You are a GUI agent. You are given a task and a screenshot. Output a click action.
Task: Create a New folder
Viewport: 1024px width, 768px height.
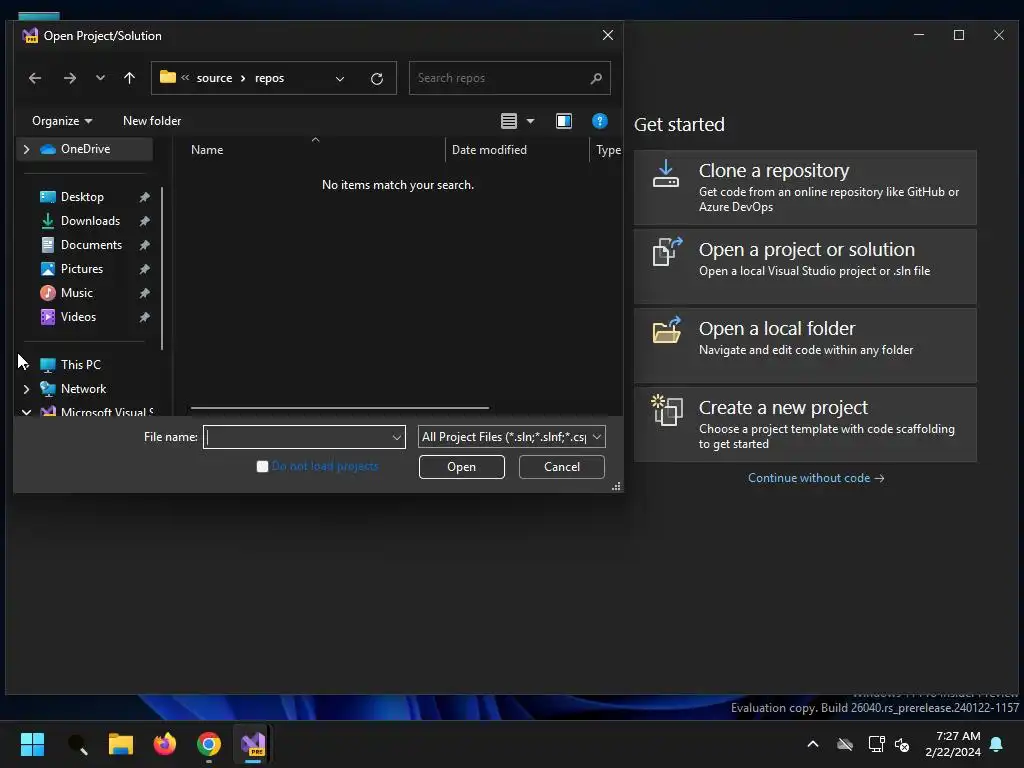pos(152,121)
